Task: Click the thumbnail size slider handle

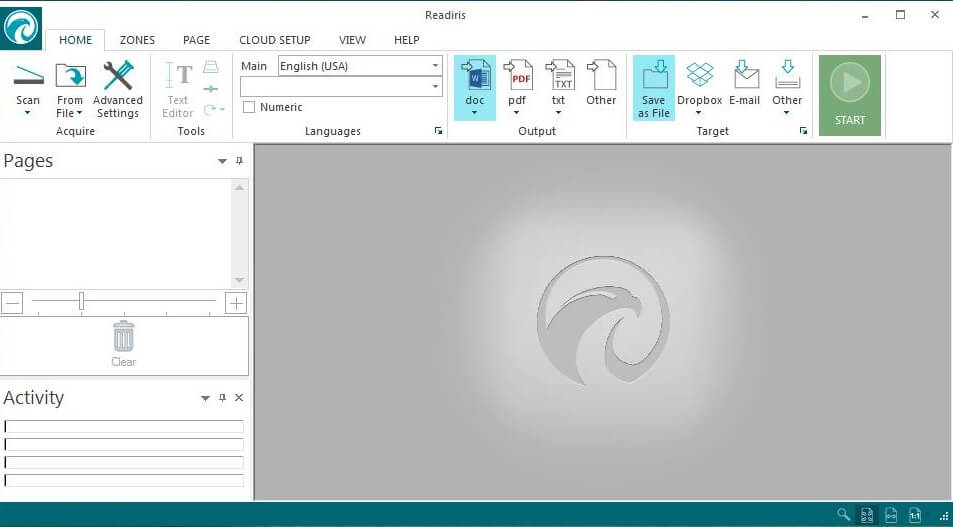Action: (81, 301)
